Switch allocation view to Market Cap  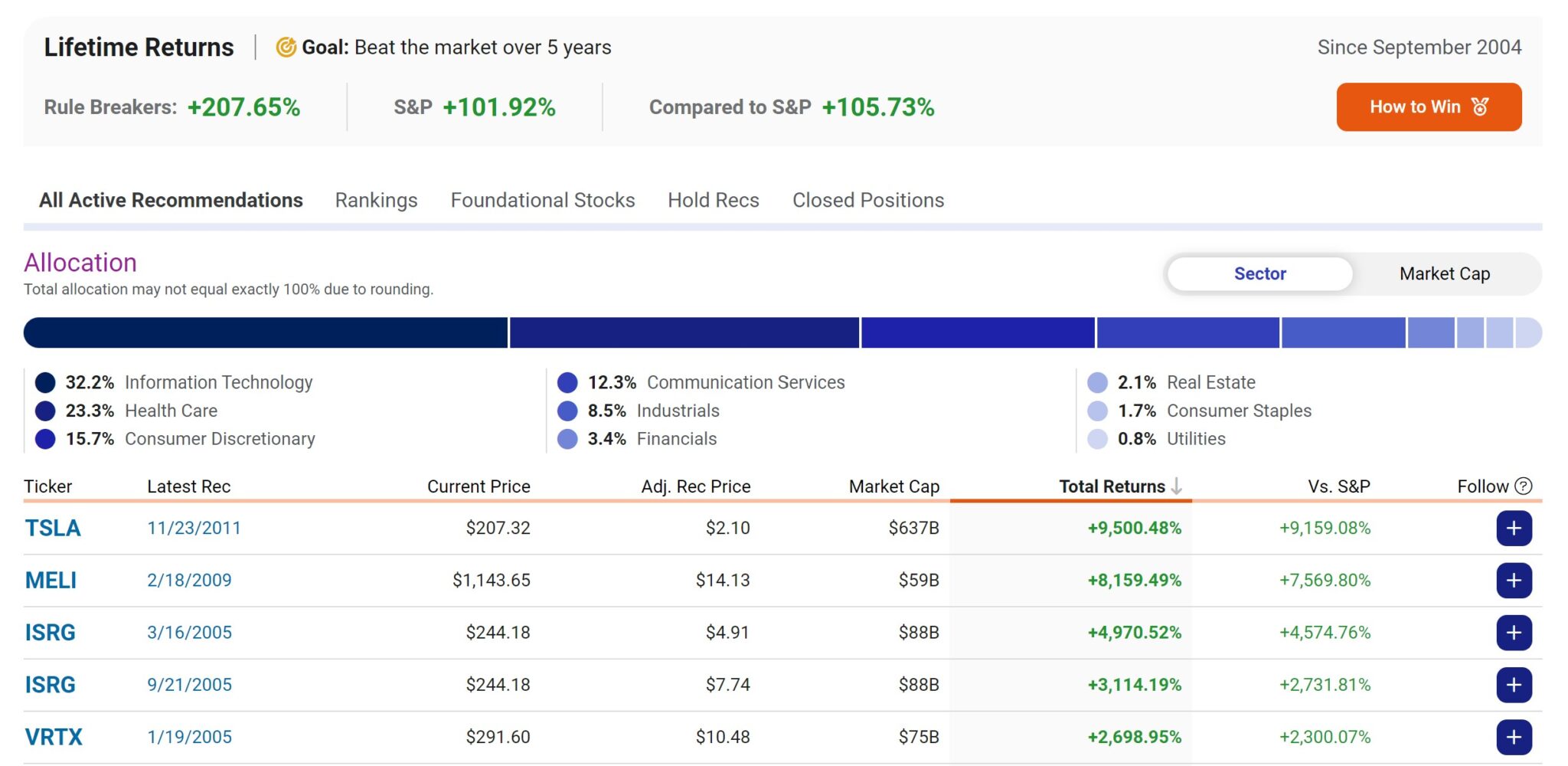tap(1445, 274)
